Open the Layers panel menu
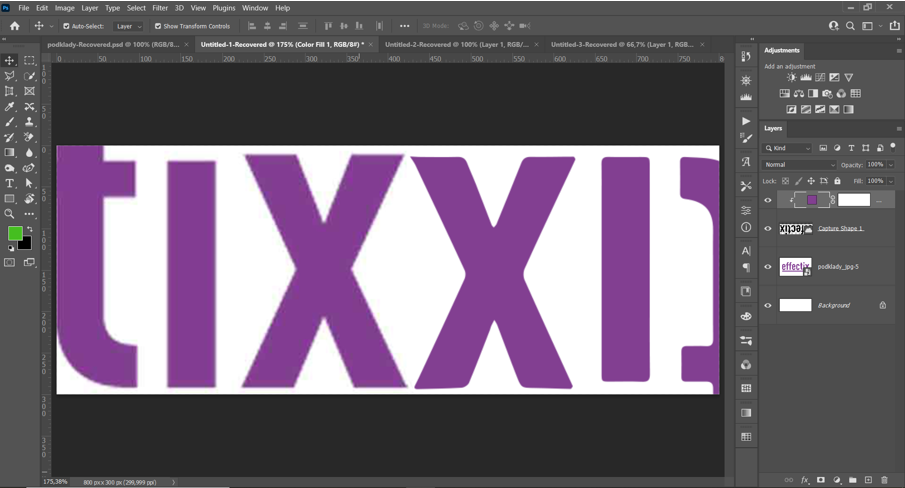The width and height of the screenshot is (905, 488). (899, 129)
